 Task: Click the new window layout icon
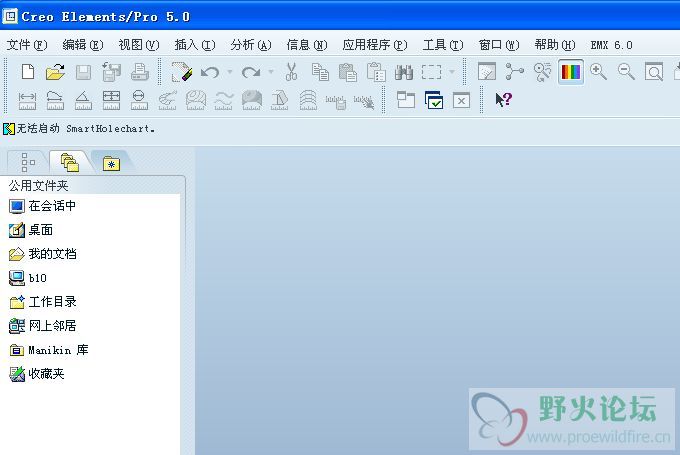click(405, 100)
